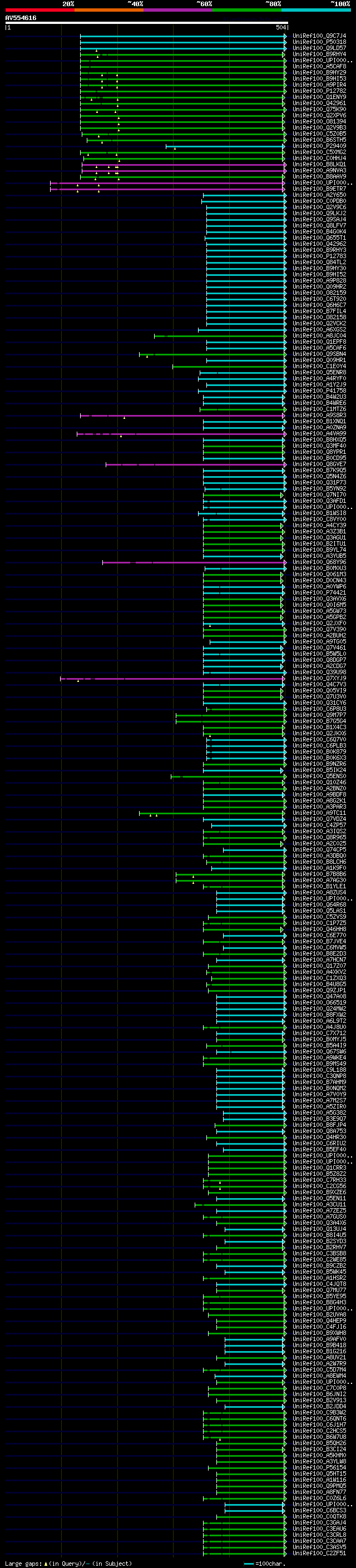Click the purple ~60% identity legend segment

(x=179, y=10)
